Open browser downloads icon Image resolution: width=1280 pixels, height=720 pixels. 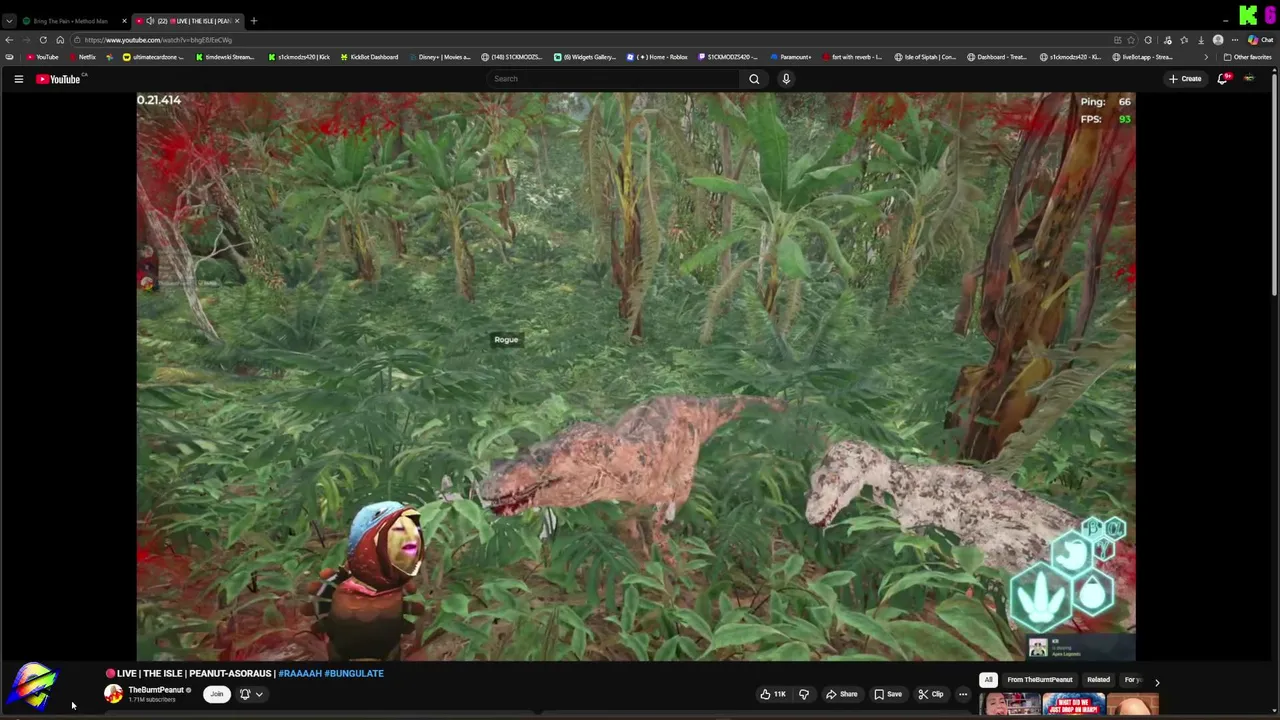click(x=1201, y=40)
